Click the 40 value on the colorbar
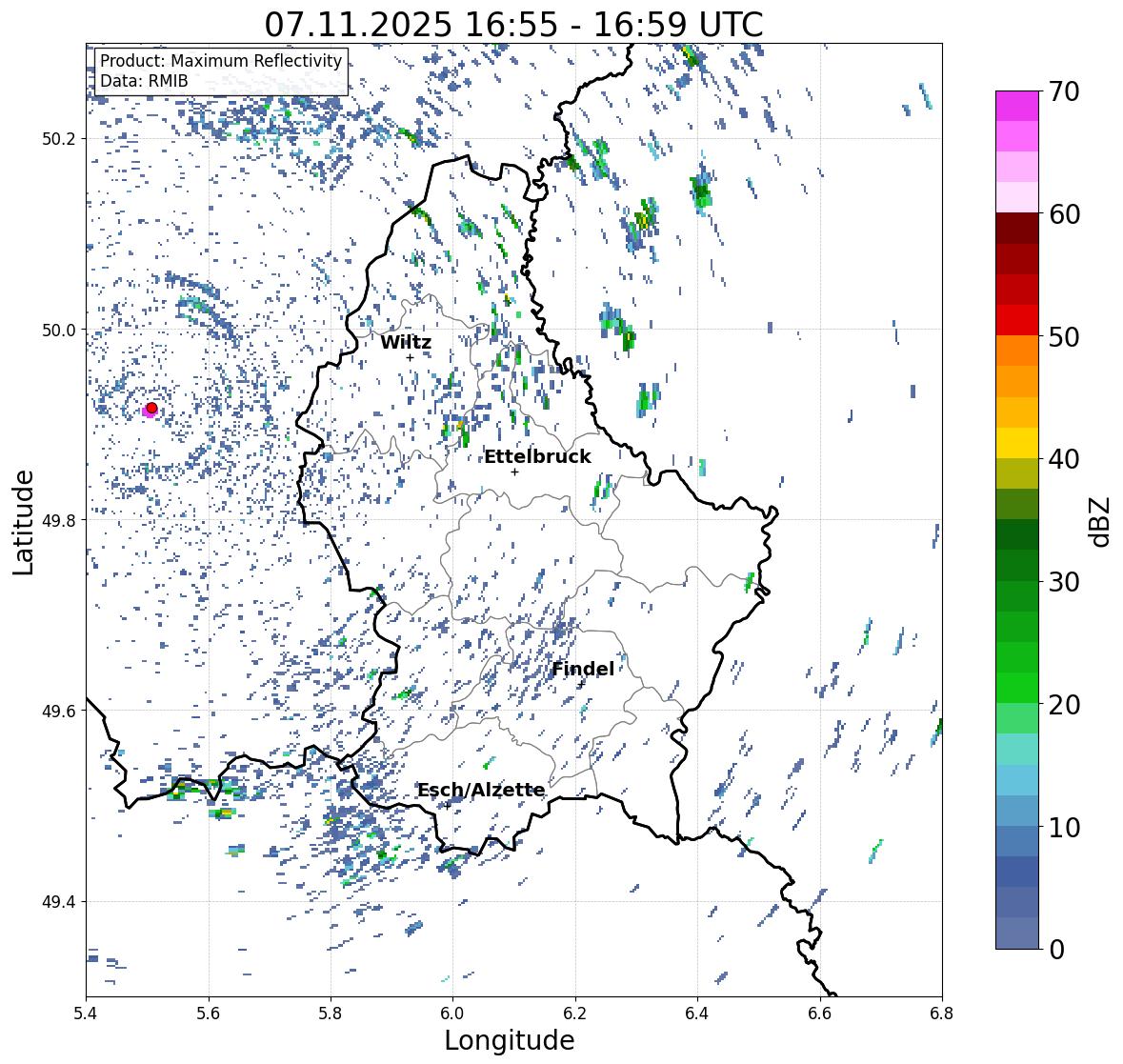The image size is (1123, 1064). 1063,459
